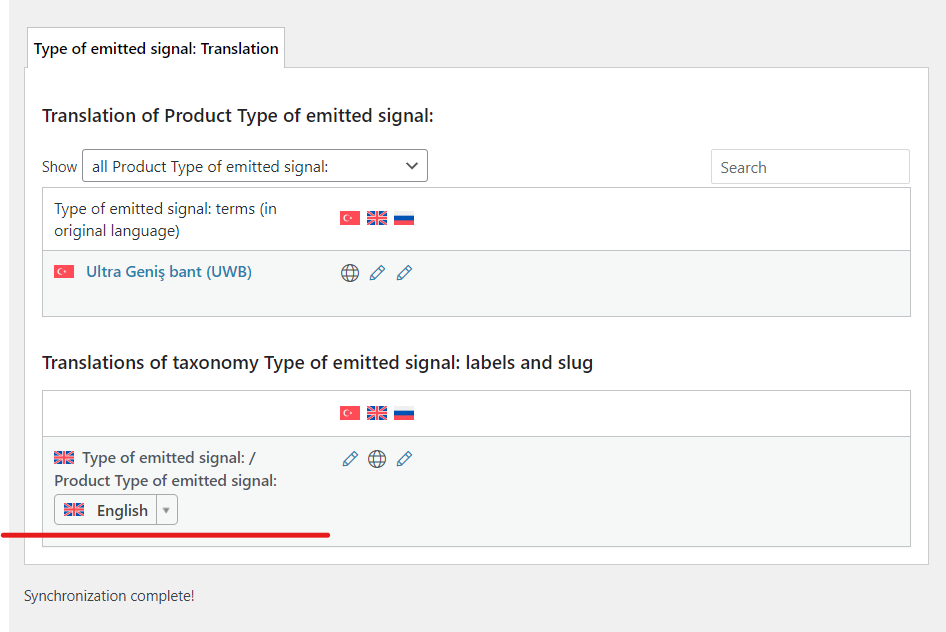Open Ultra Geniş bant (UWB) term link

point(169,272)
